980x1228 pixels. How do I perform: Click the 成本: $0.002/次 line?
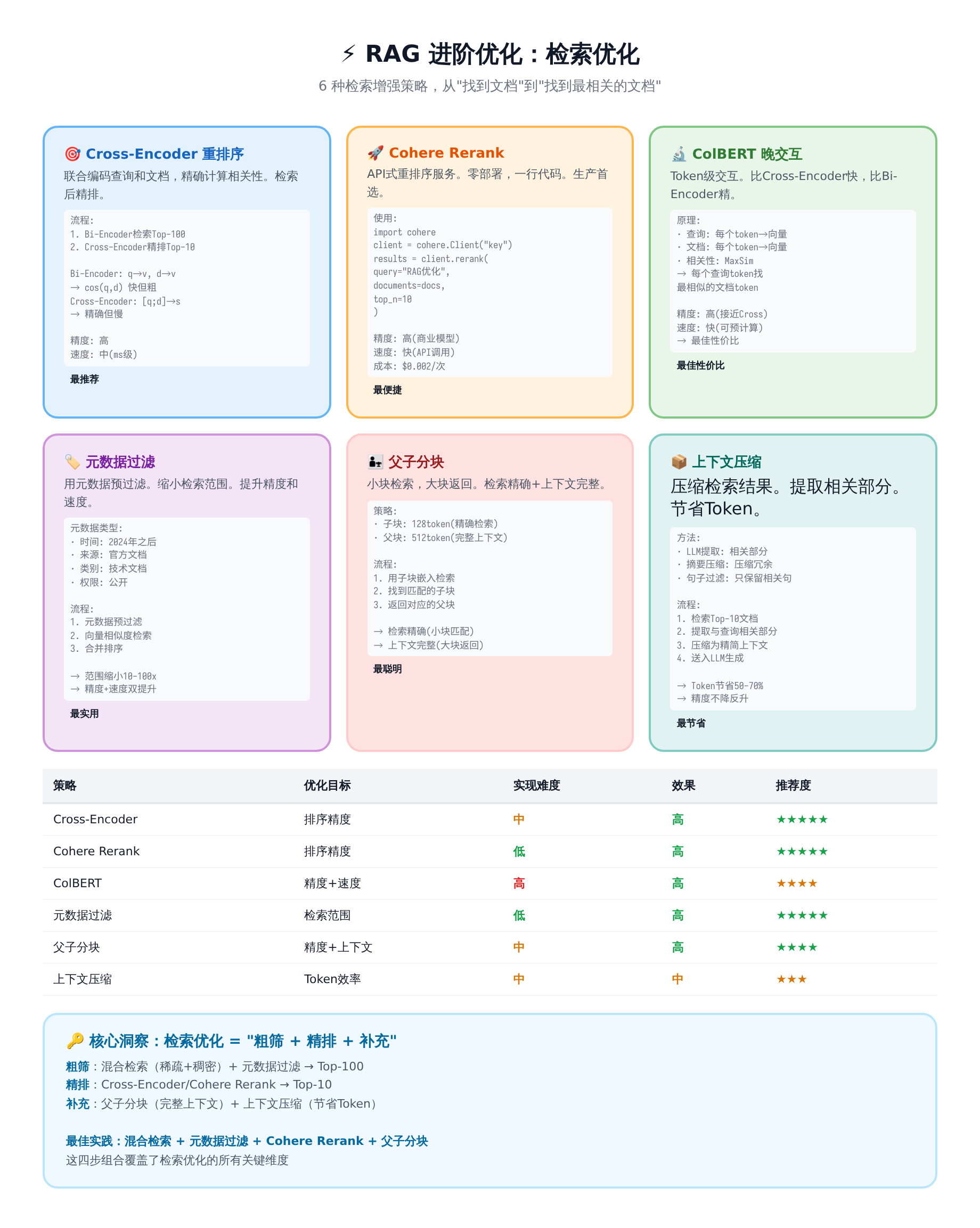point(409,366)
